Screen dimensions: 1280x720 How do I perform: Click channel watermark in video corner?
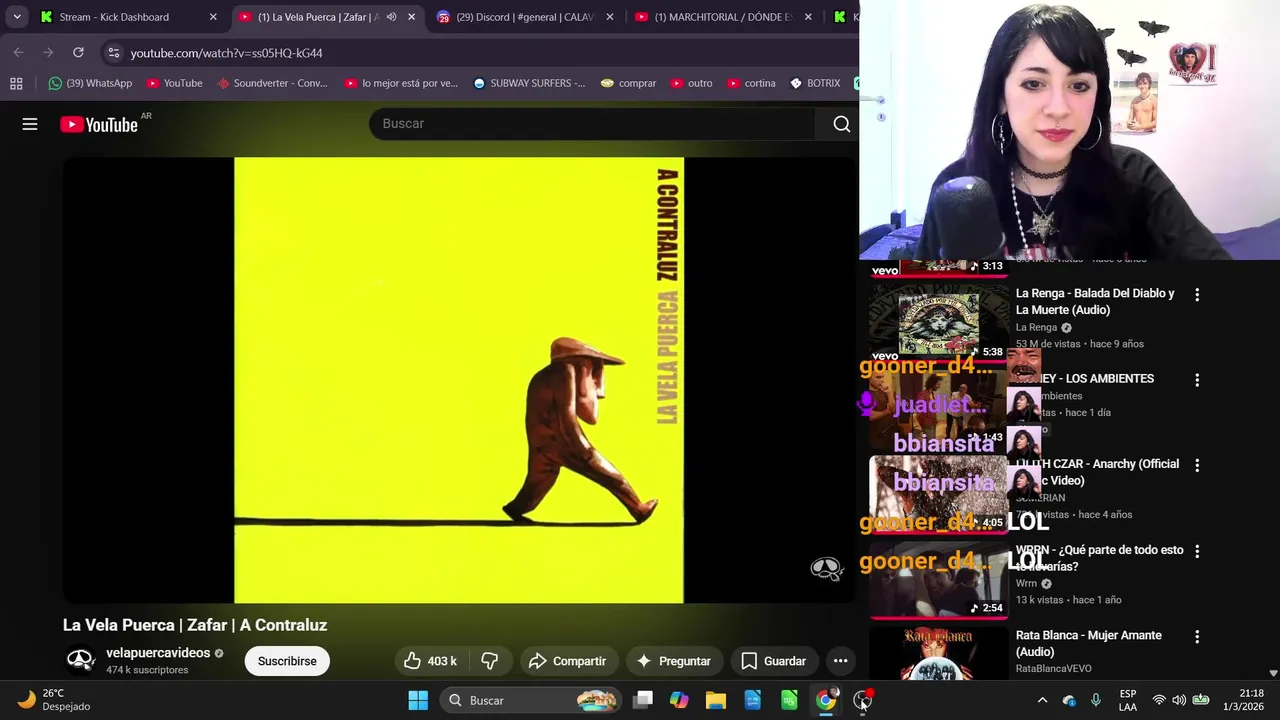point(826,569)
